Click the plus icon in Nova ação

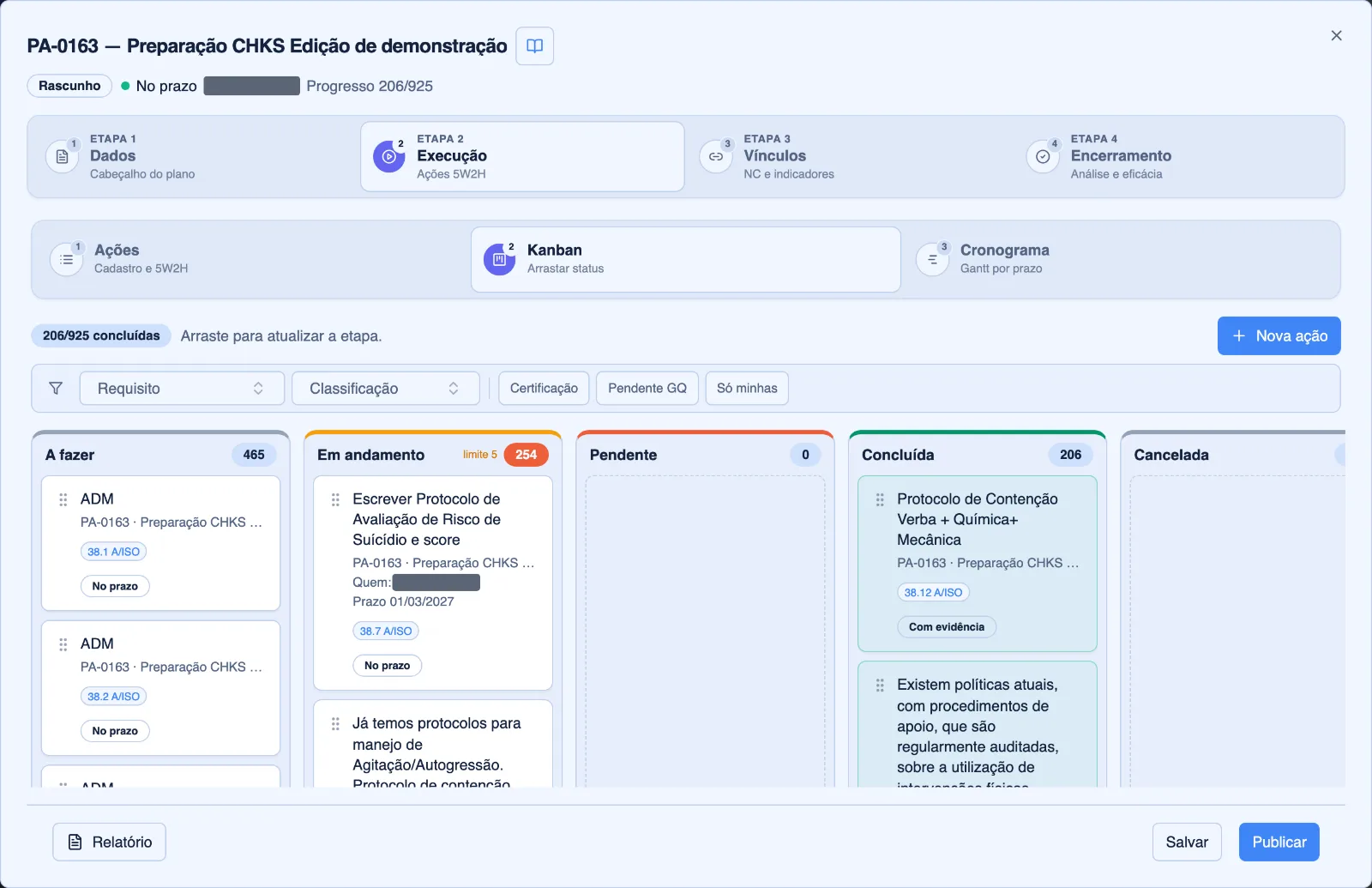(x=1238, y=336)
